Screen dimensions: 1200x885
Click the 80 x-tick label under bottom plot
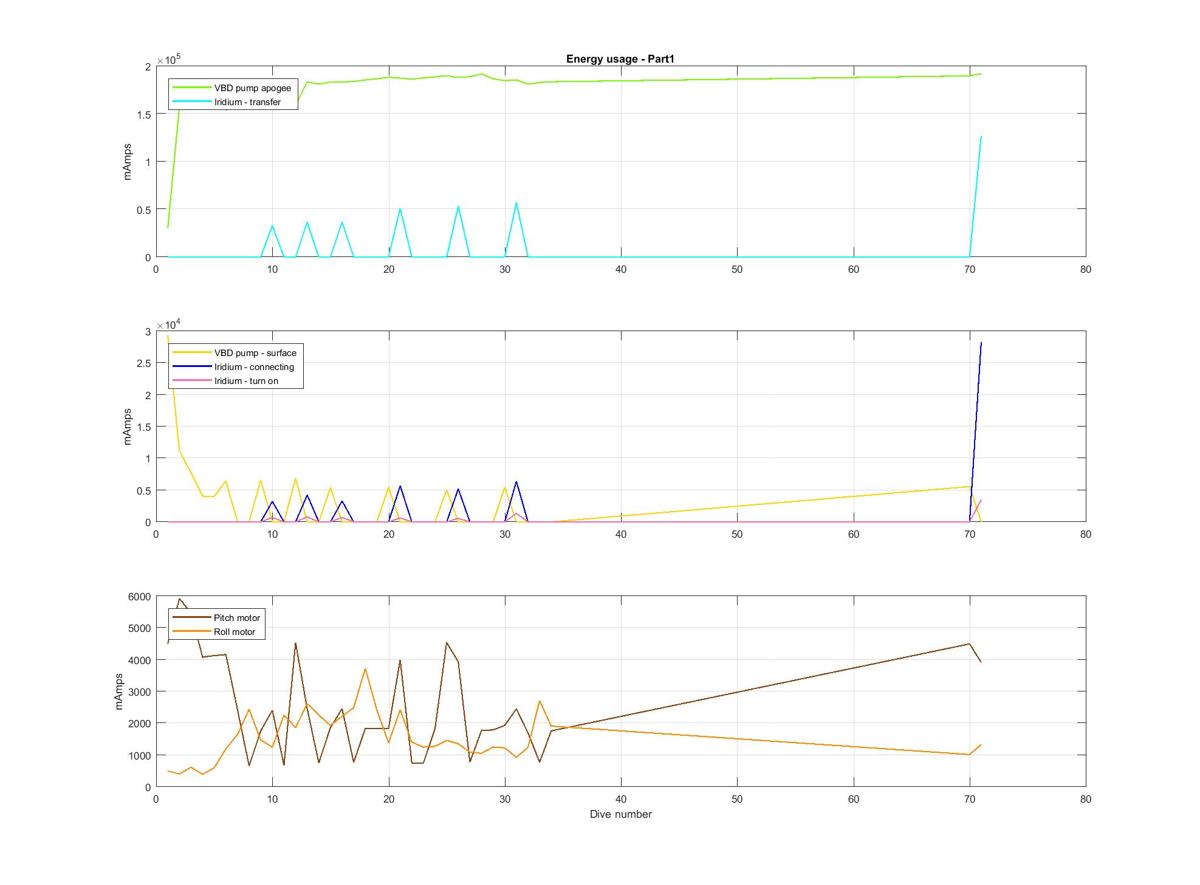pos(1086,799)
